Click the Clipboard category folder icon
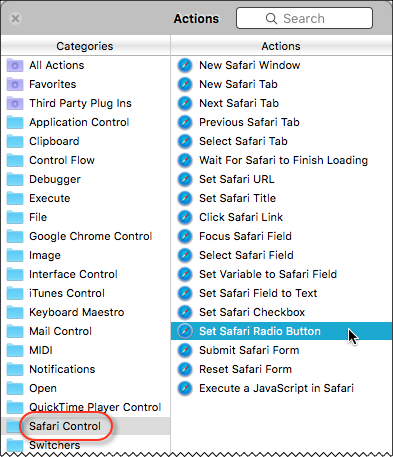Image resolution: width=393 pixels, height=457 pixels. click(x=15, y=141)
